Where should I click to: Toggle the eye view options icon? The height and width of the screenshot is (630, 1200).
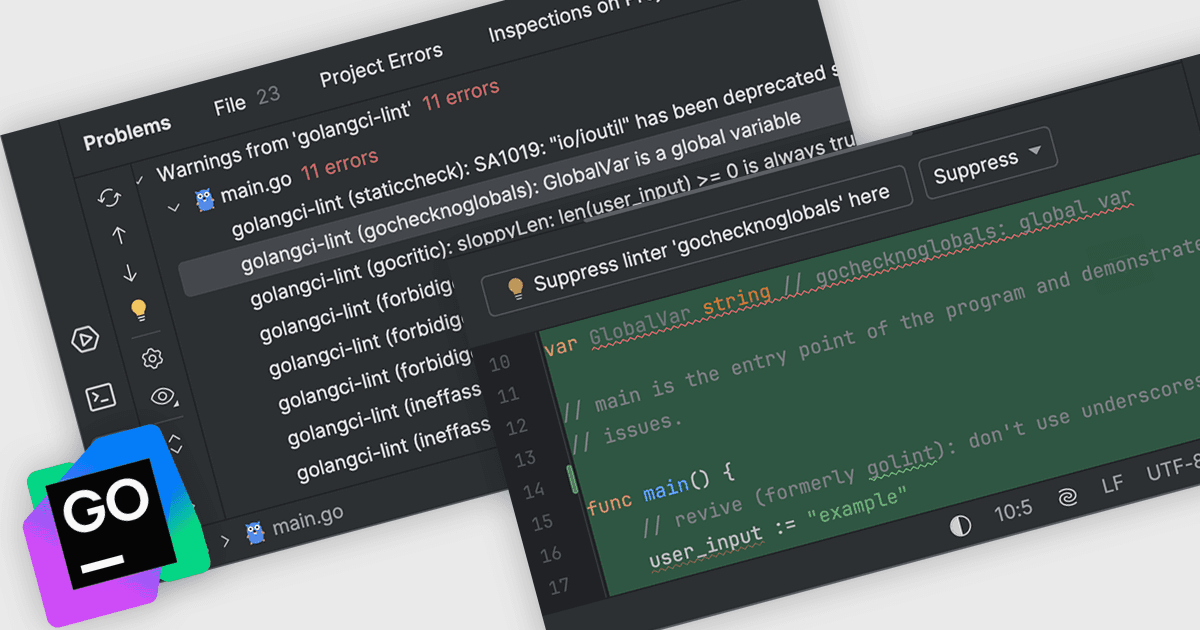[163, 397]
